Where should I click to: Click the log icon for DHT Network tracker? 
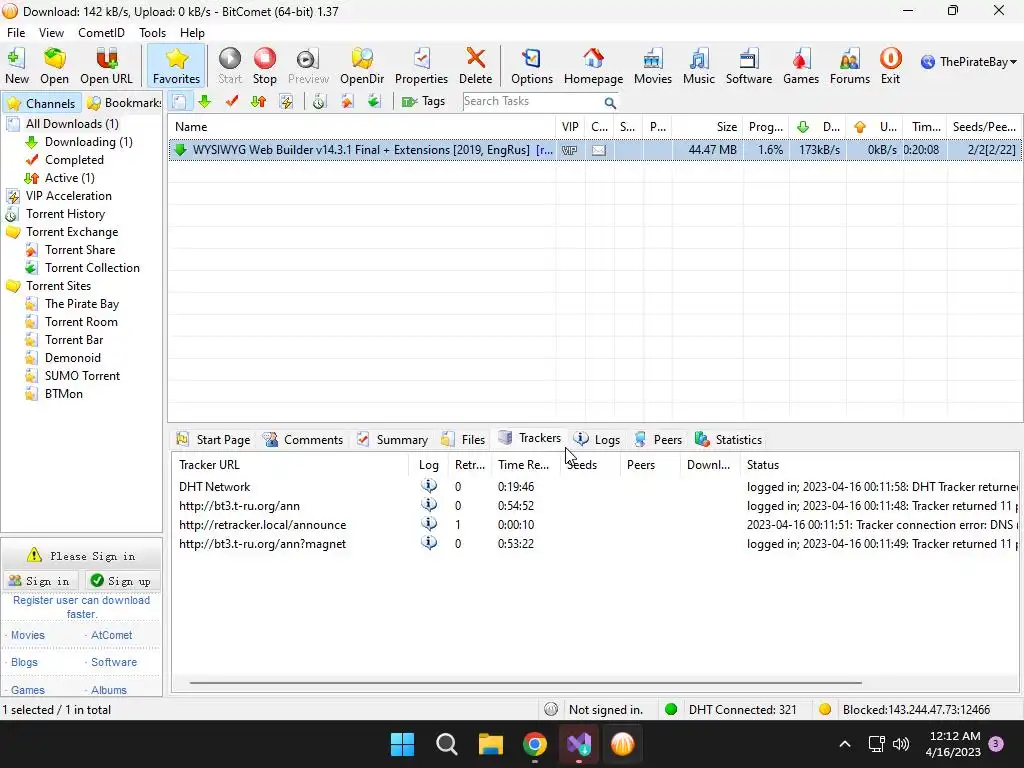tap(428, 486)
